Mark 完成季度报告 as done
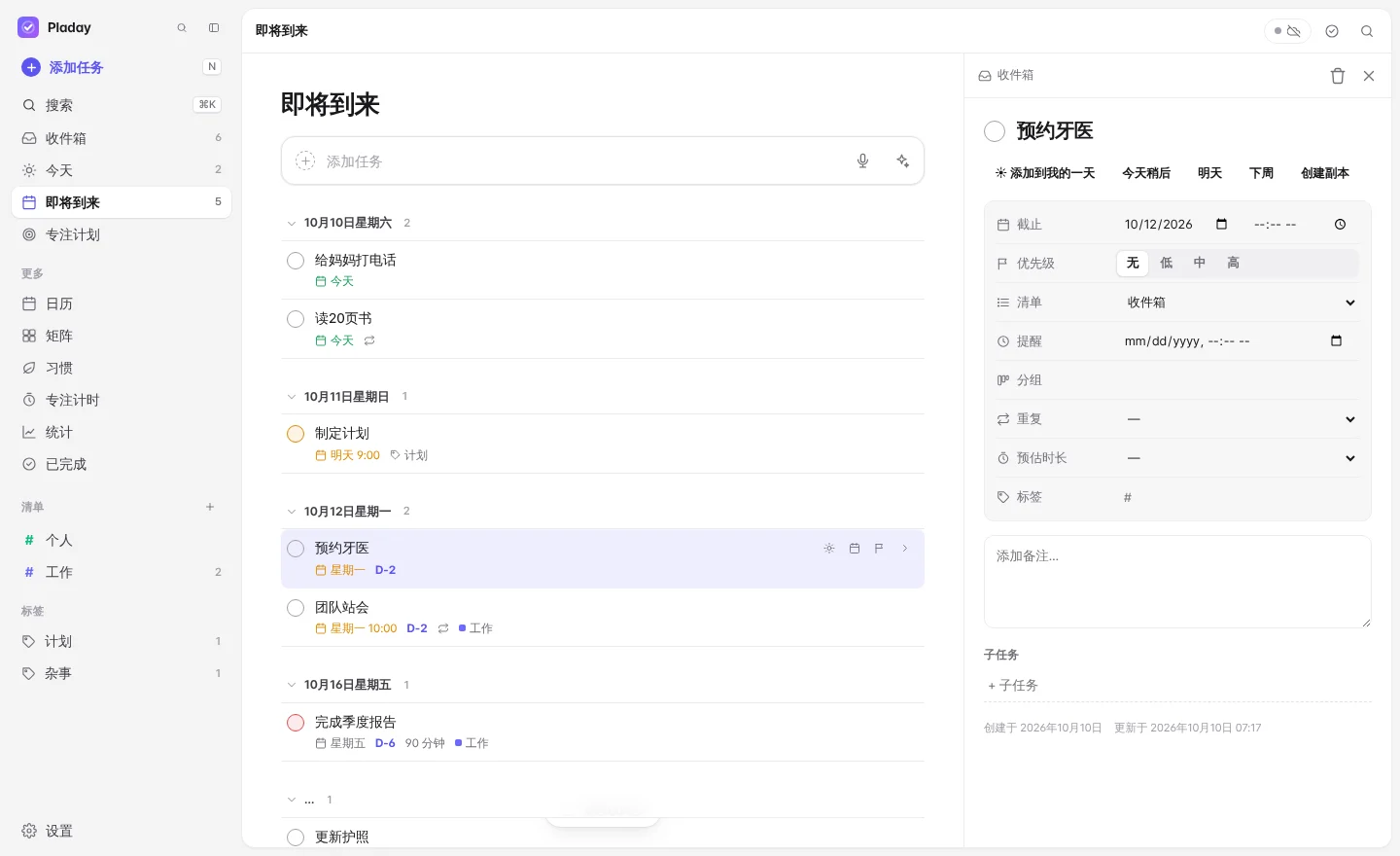 point(296,723)
